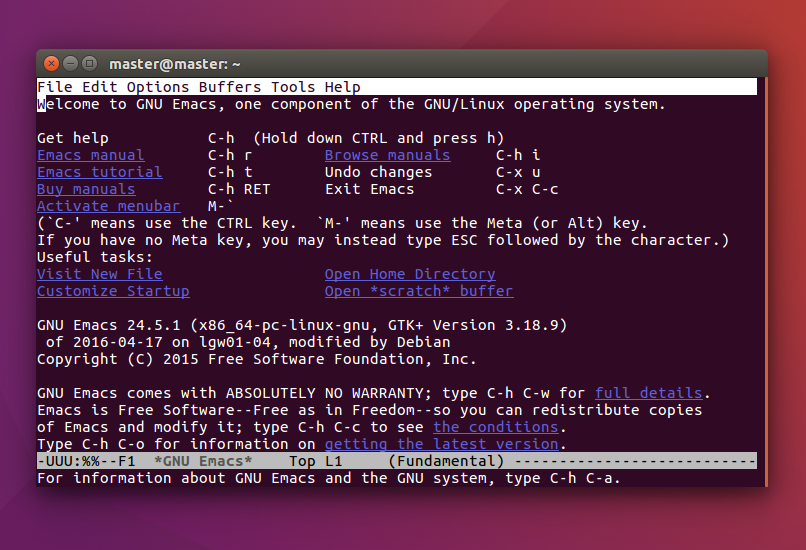Click the cursor on 'Welcome' first letter

41,104
